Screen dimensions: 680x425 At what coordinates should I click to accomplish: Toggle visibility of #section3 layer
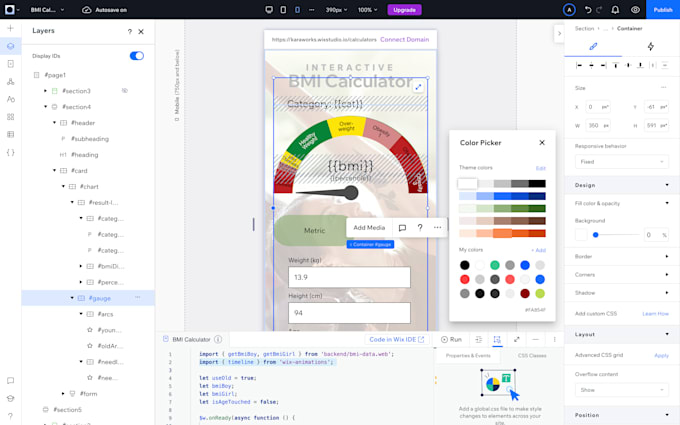point(124,91)
